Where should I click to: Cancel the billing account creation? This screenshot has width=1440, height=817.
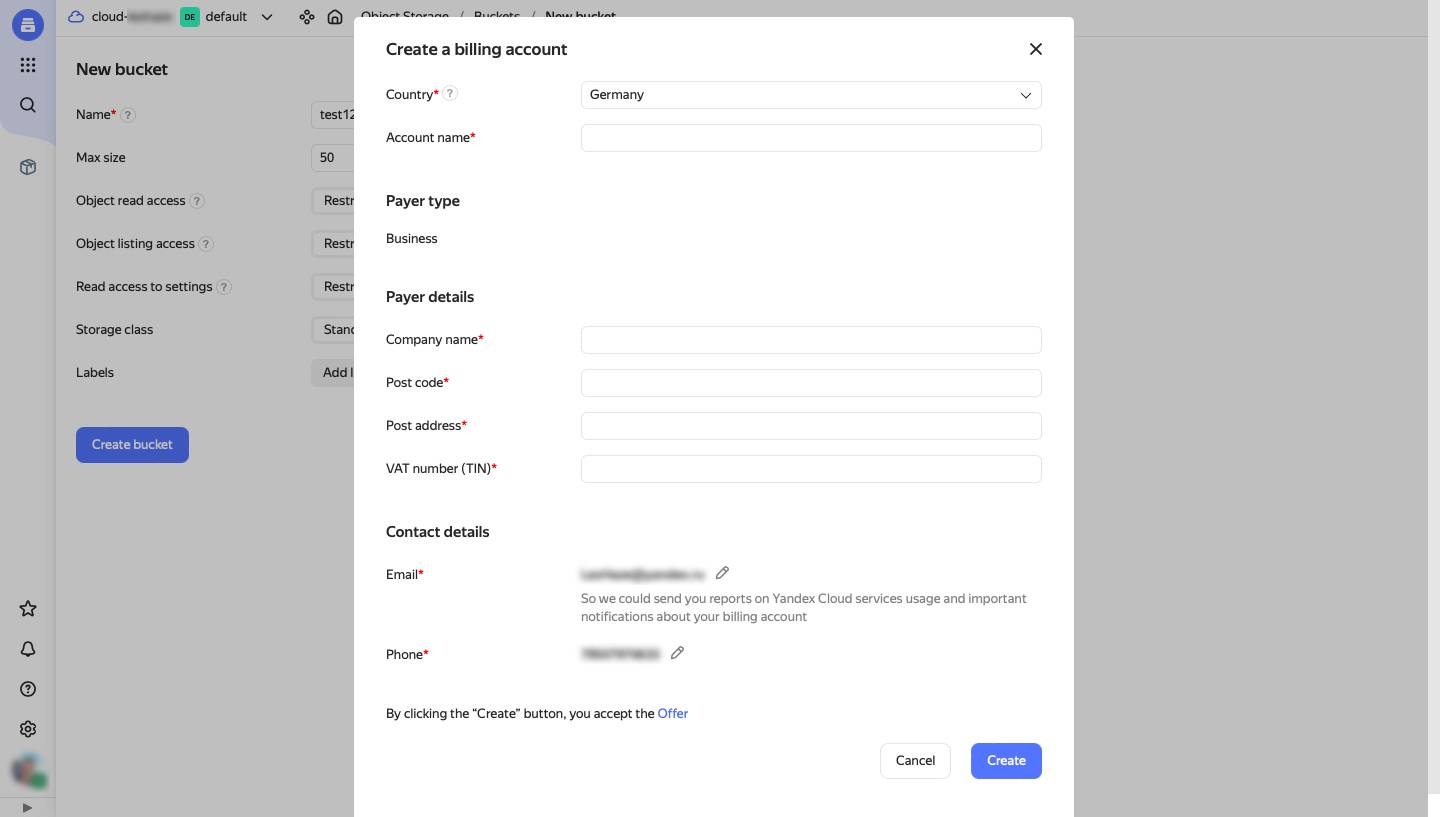click(915, 761)
